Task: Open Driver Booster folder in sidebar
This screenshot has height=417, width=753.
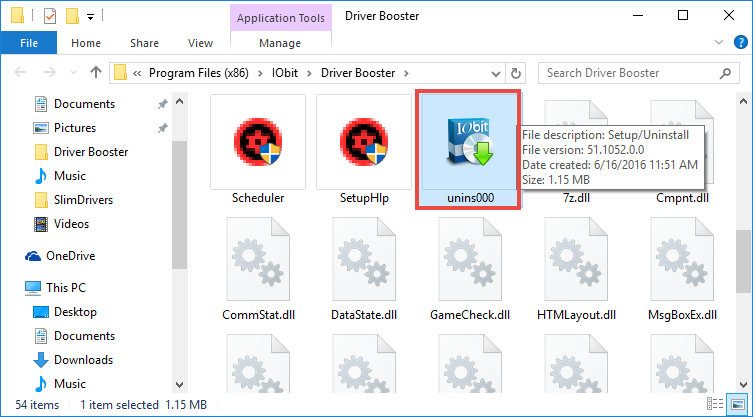Action: [x=81, y=152]
